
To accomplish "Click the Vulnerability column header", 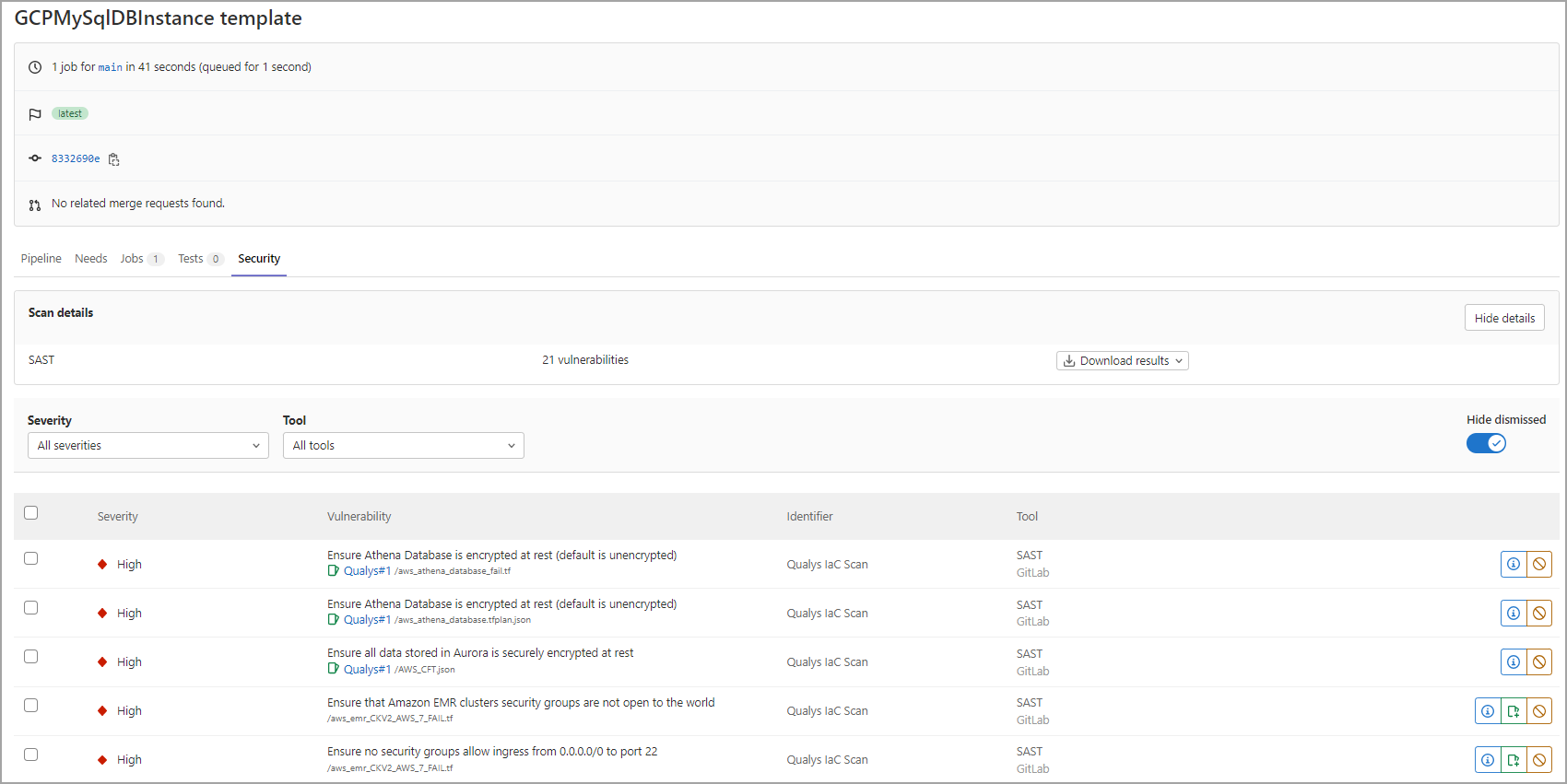I will tap(359, 517).
